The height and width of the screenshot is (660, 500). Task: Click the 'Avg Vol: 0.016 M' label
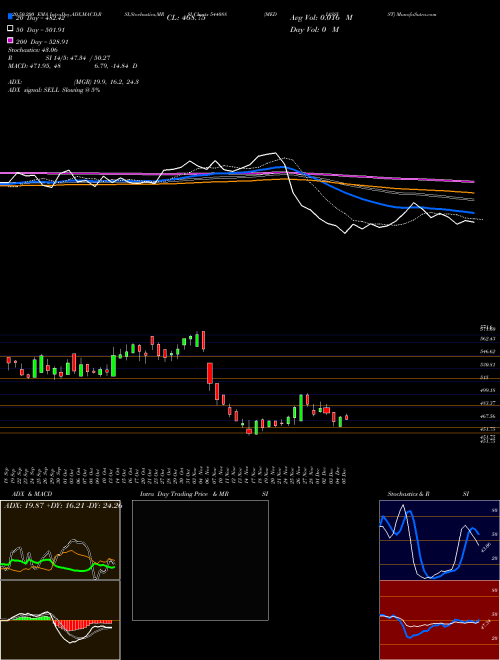point(321,18)
